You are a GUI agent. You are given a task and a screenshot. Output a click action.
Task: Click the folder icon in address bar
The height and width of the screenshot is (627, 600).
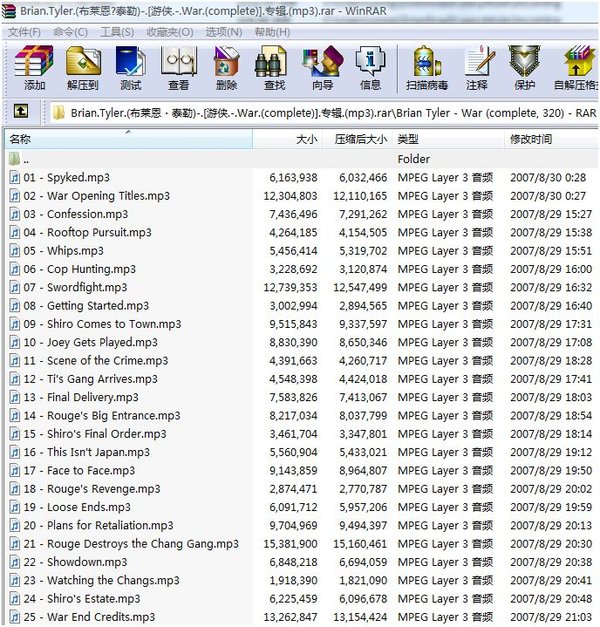(58, 113)
